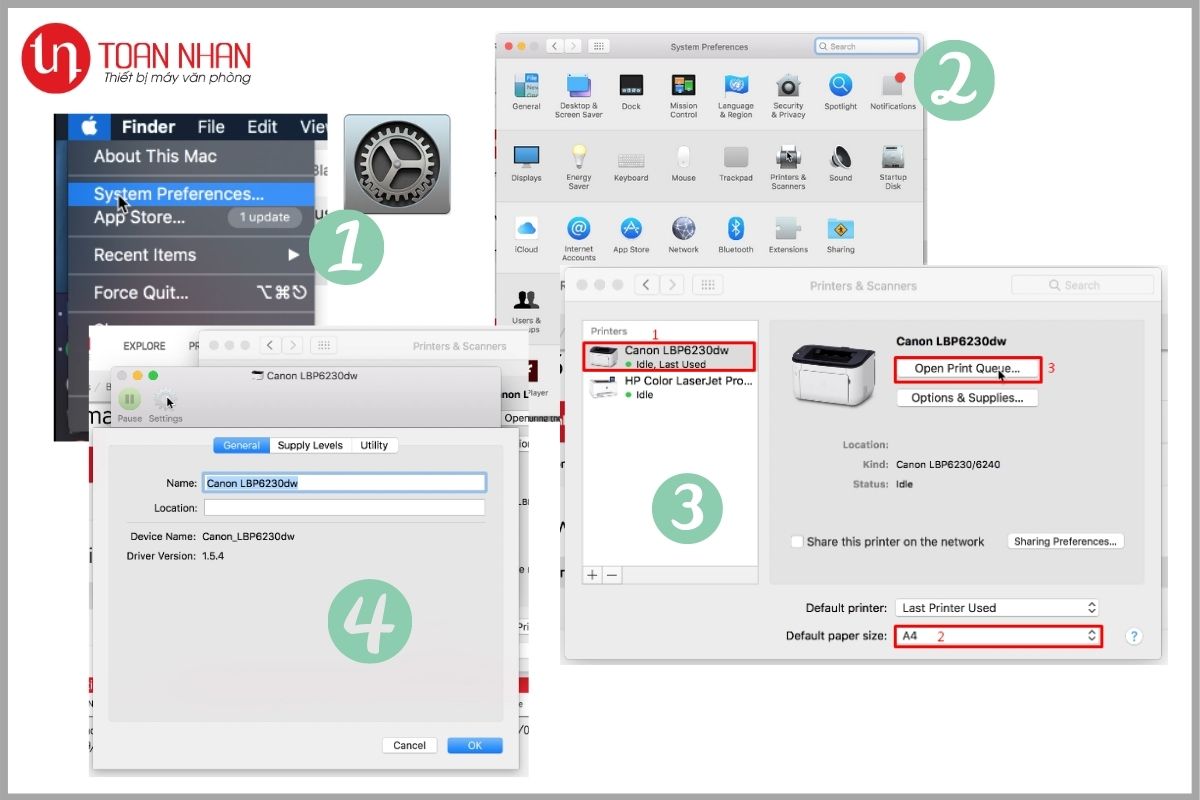Choose Force Quit... menu item
This screenshot has width=1200, height=800.
point(190,293)
